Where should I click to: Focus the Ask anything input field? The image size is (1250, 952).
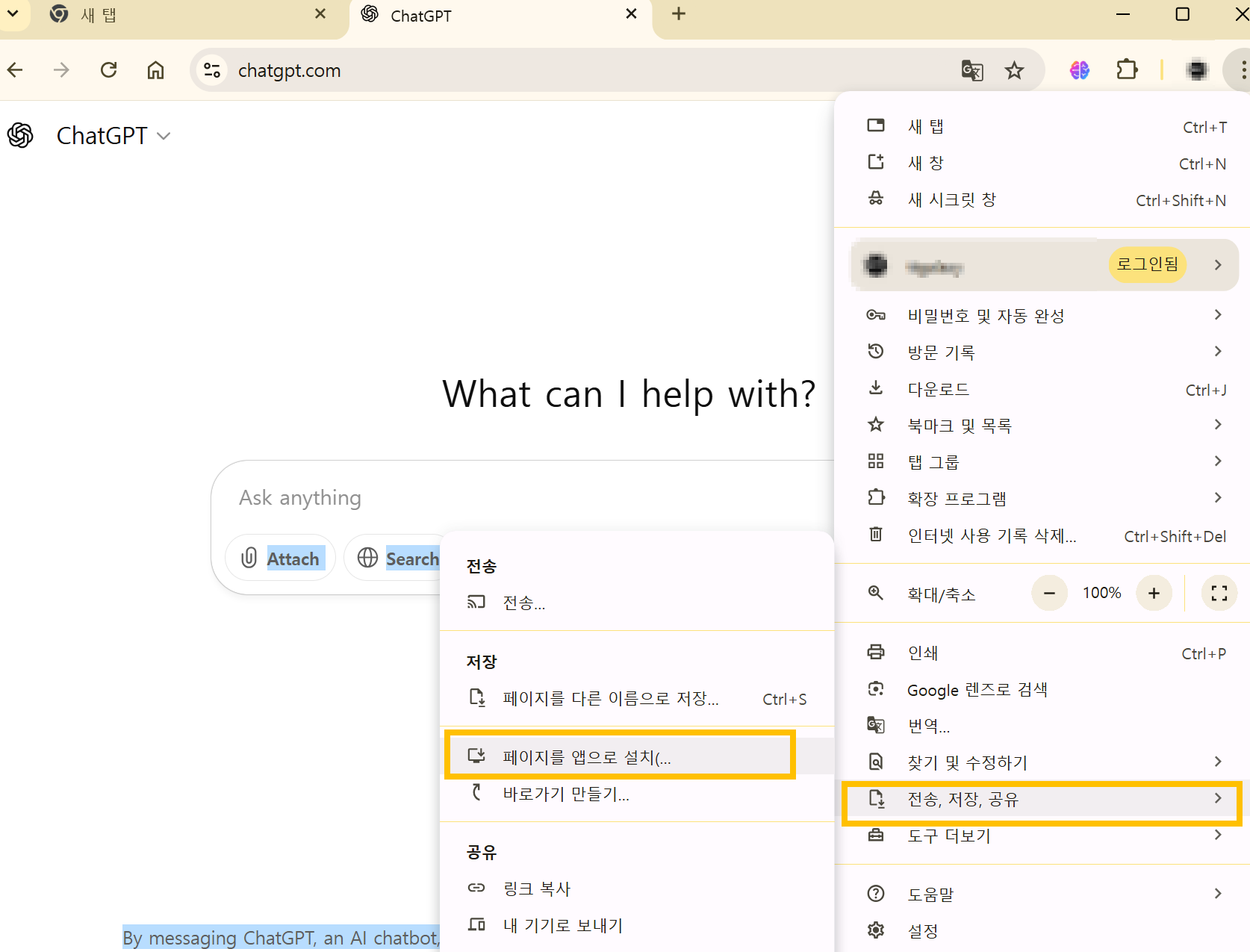[x=523, y=498]
